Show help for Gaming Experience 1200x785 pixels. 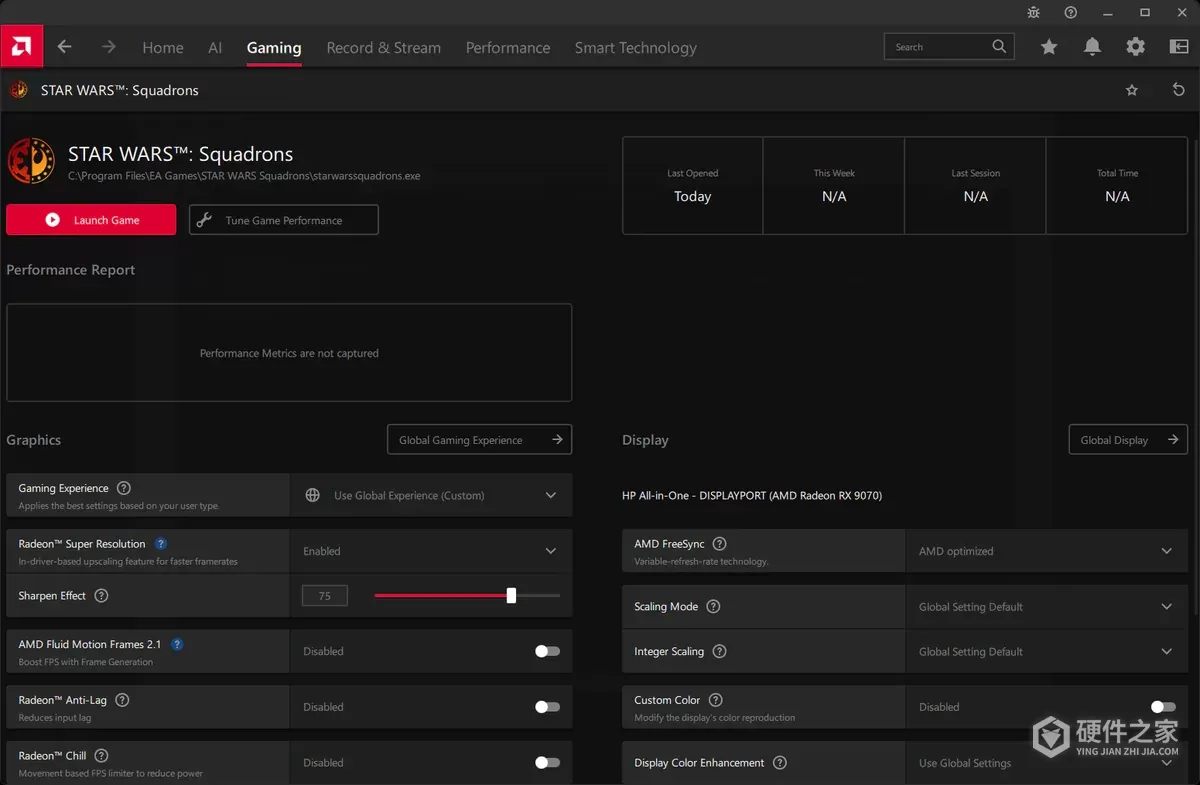point(124,488)
